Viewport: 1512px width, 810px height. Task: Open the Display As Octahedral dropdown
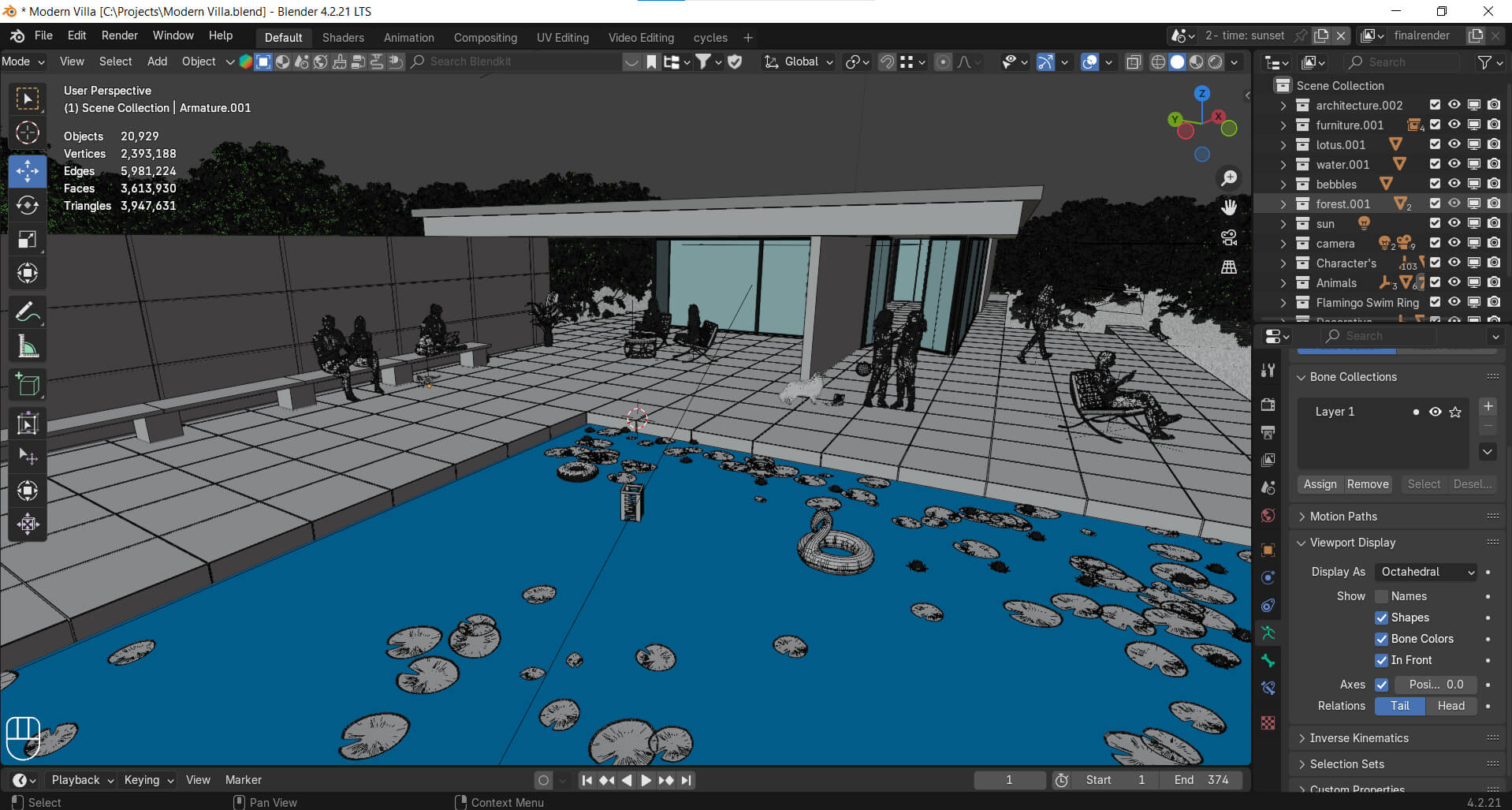(x=1426, y=572)
